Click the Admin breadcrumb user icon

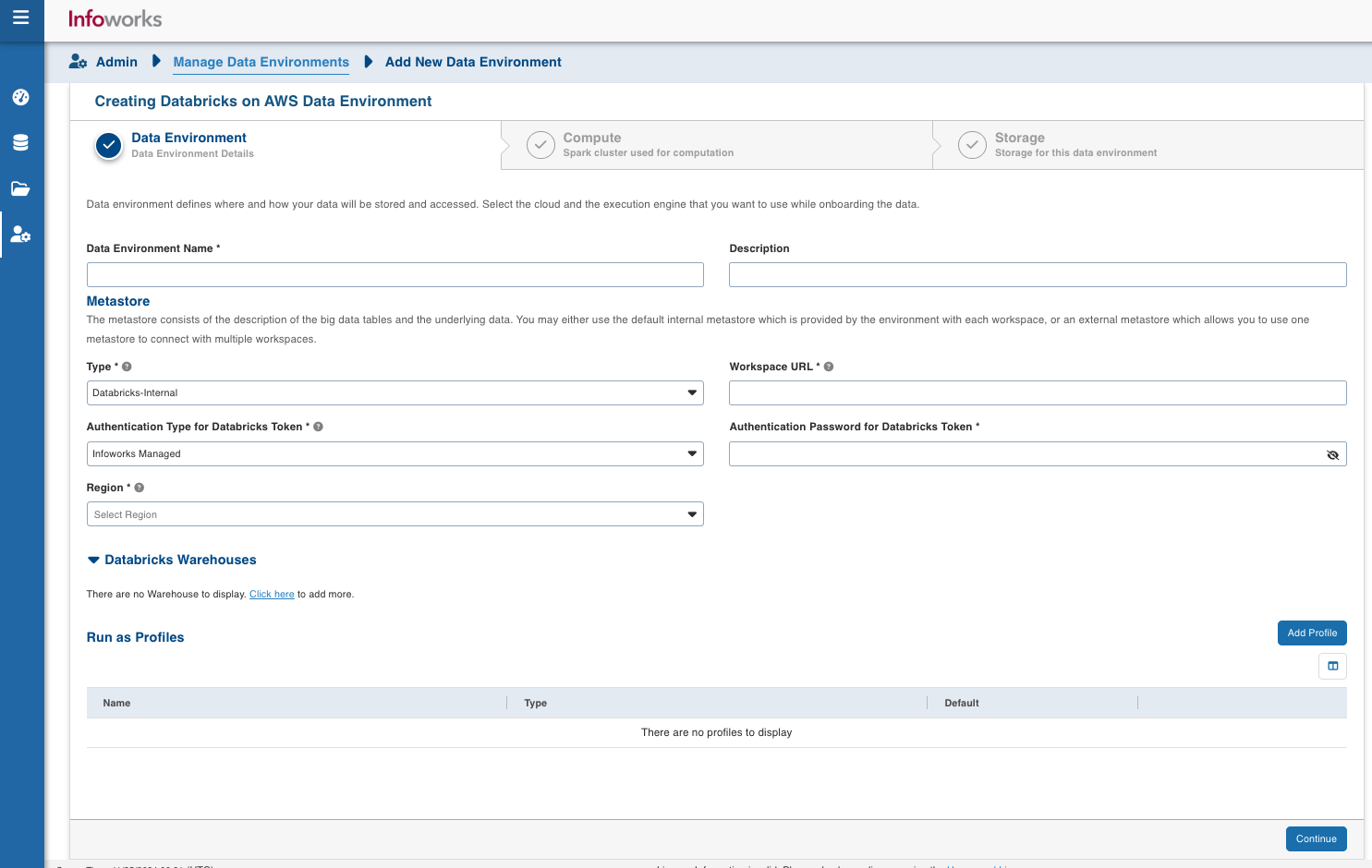(79, 62)
